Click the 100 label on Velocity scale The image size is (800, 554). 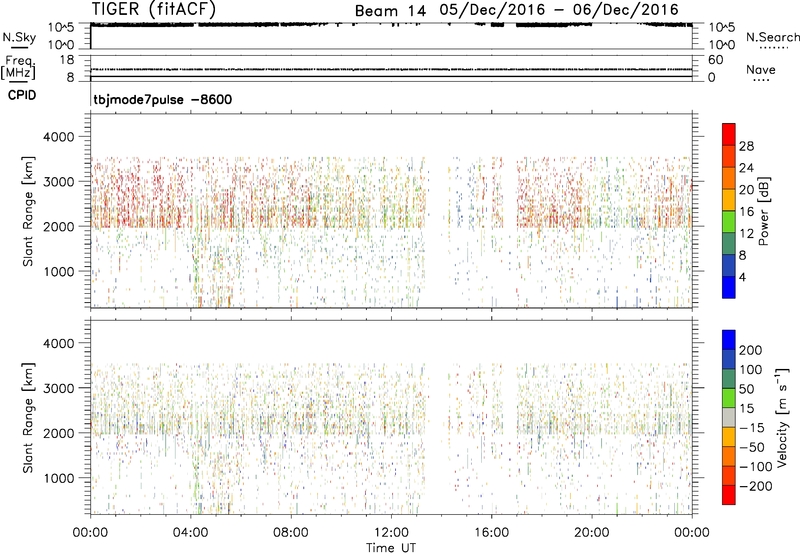[751, 370]
